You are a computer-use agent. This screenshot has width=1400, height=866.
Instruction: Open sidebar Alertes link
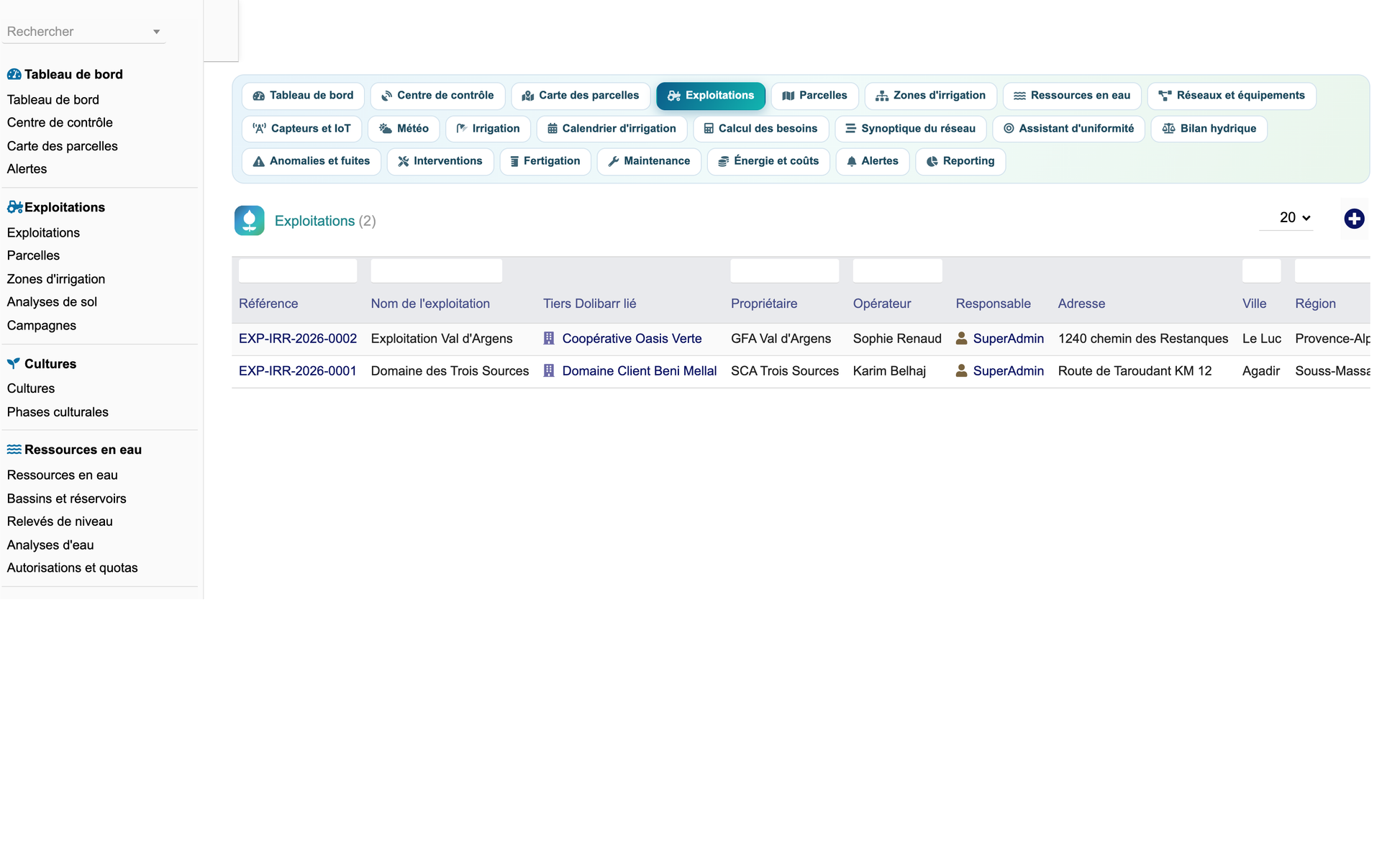[27, 169]
